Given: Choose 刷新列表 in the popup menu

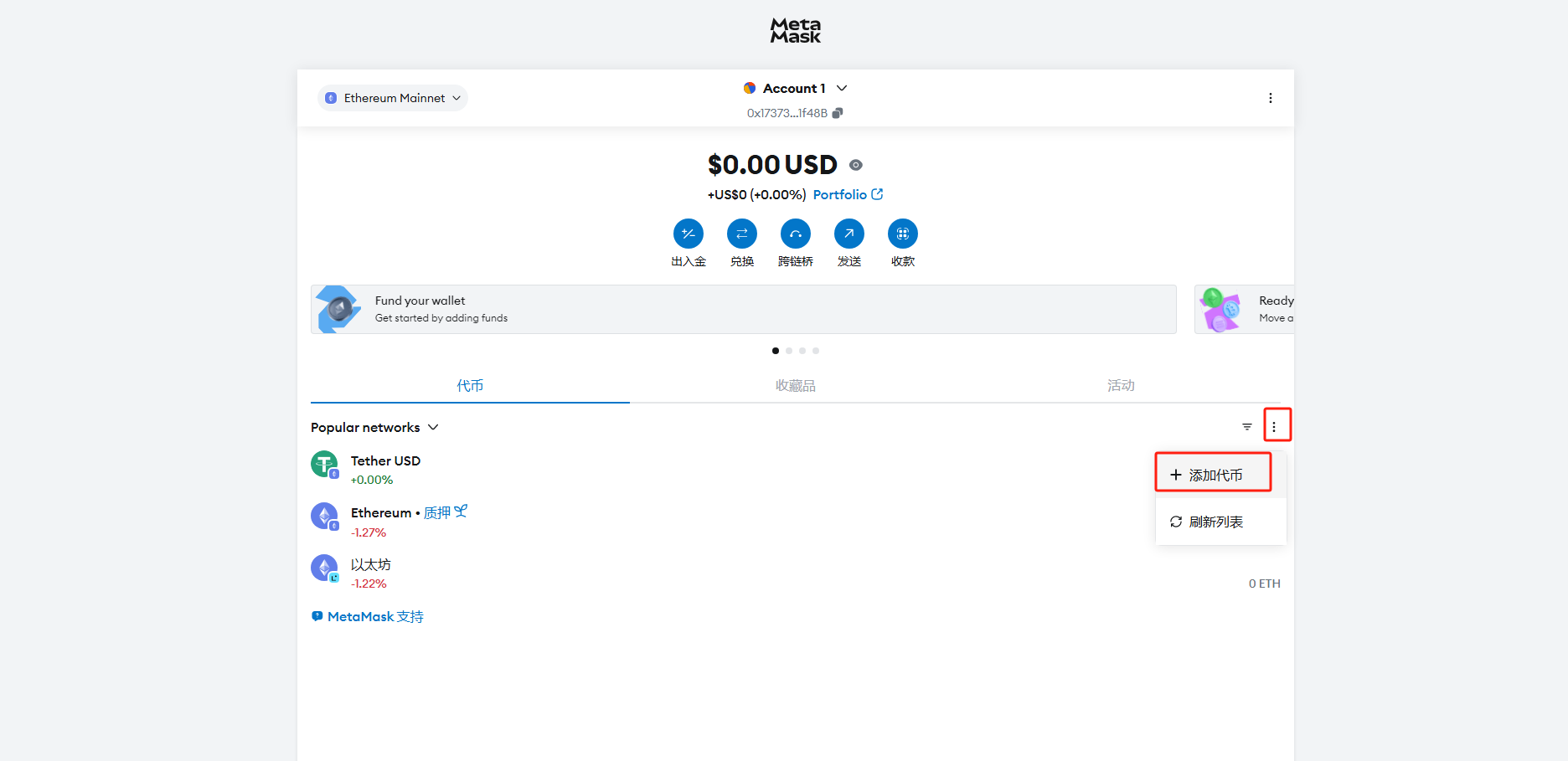Looking at the screenshot, I should click(1221, 522).
